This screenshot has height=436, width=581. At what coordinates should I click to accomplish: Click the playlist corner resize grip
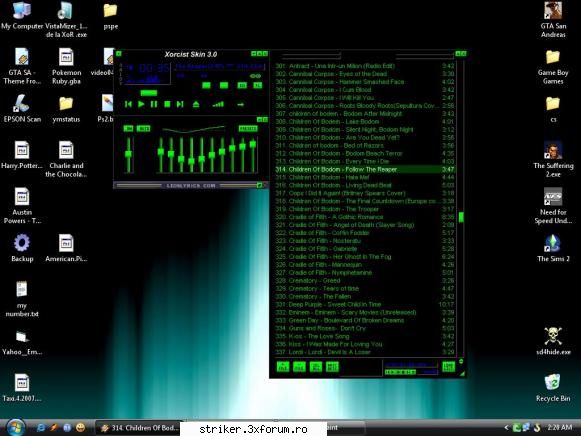pos(462,374)
